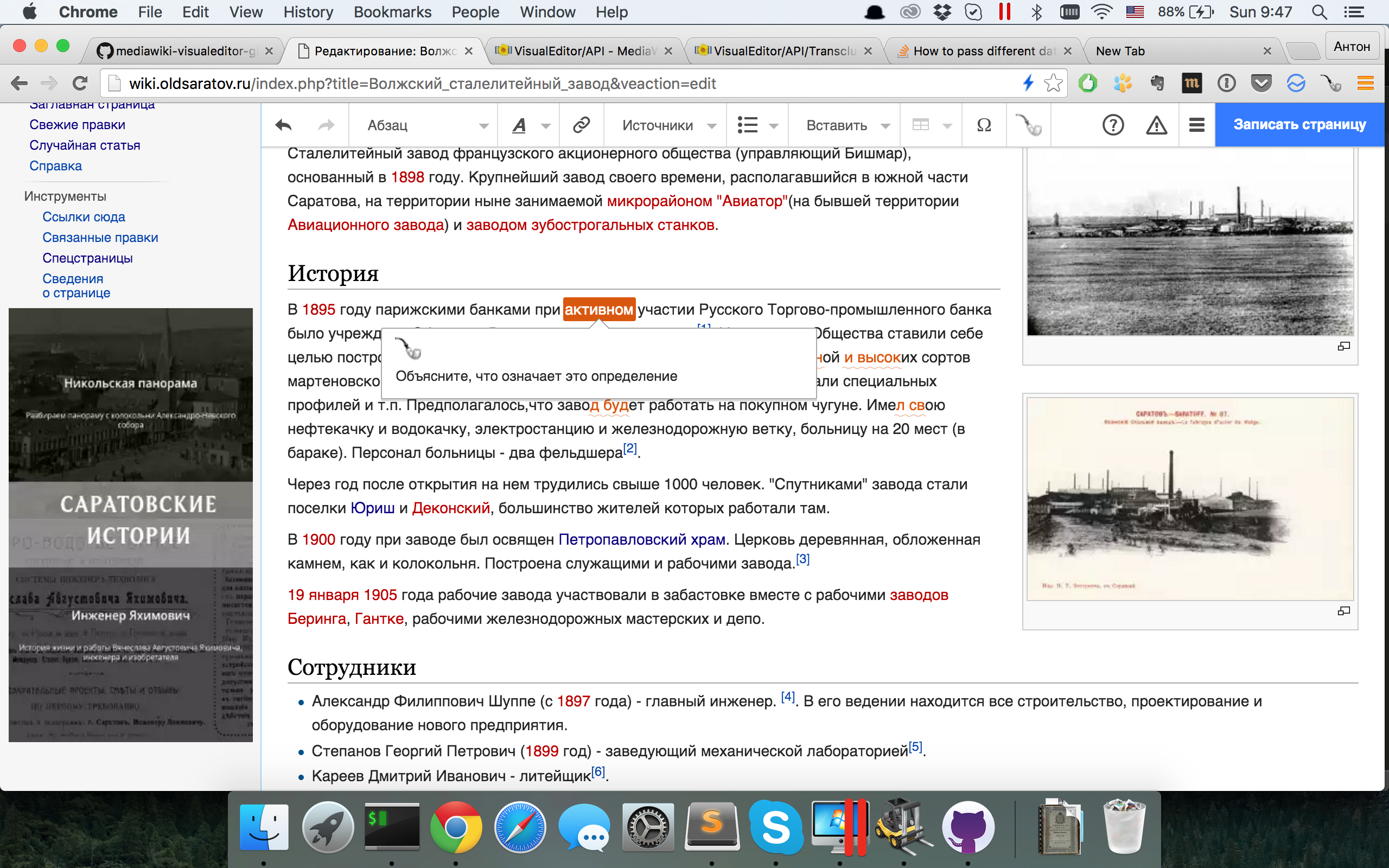1389x868 pixels.
Task: Open the Chrome menu hamburger icon
Action: 1366,84
